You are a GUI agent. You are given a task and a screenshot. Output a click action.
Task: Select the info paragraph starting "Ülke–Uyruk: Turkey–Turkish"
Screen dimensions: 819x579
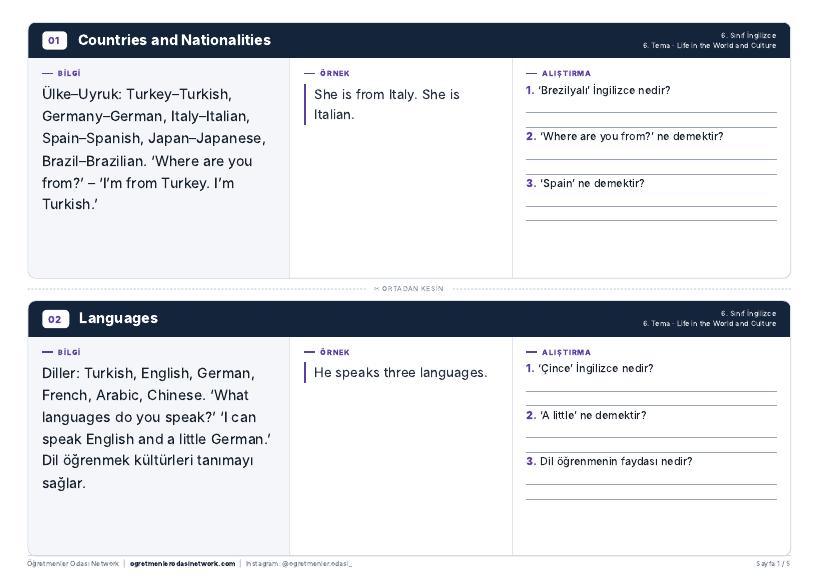click(154, 149)
